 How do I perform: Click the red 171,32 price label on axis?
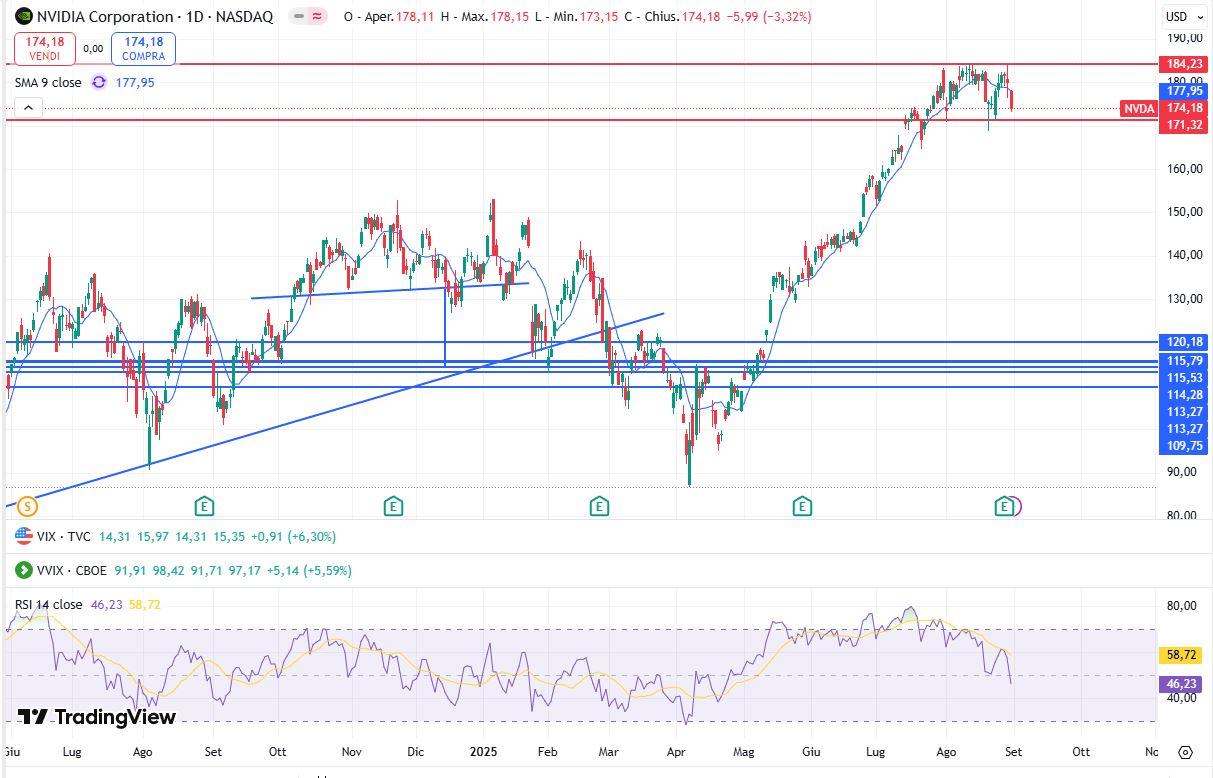coord(1184,124)
